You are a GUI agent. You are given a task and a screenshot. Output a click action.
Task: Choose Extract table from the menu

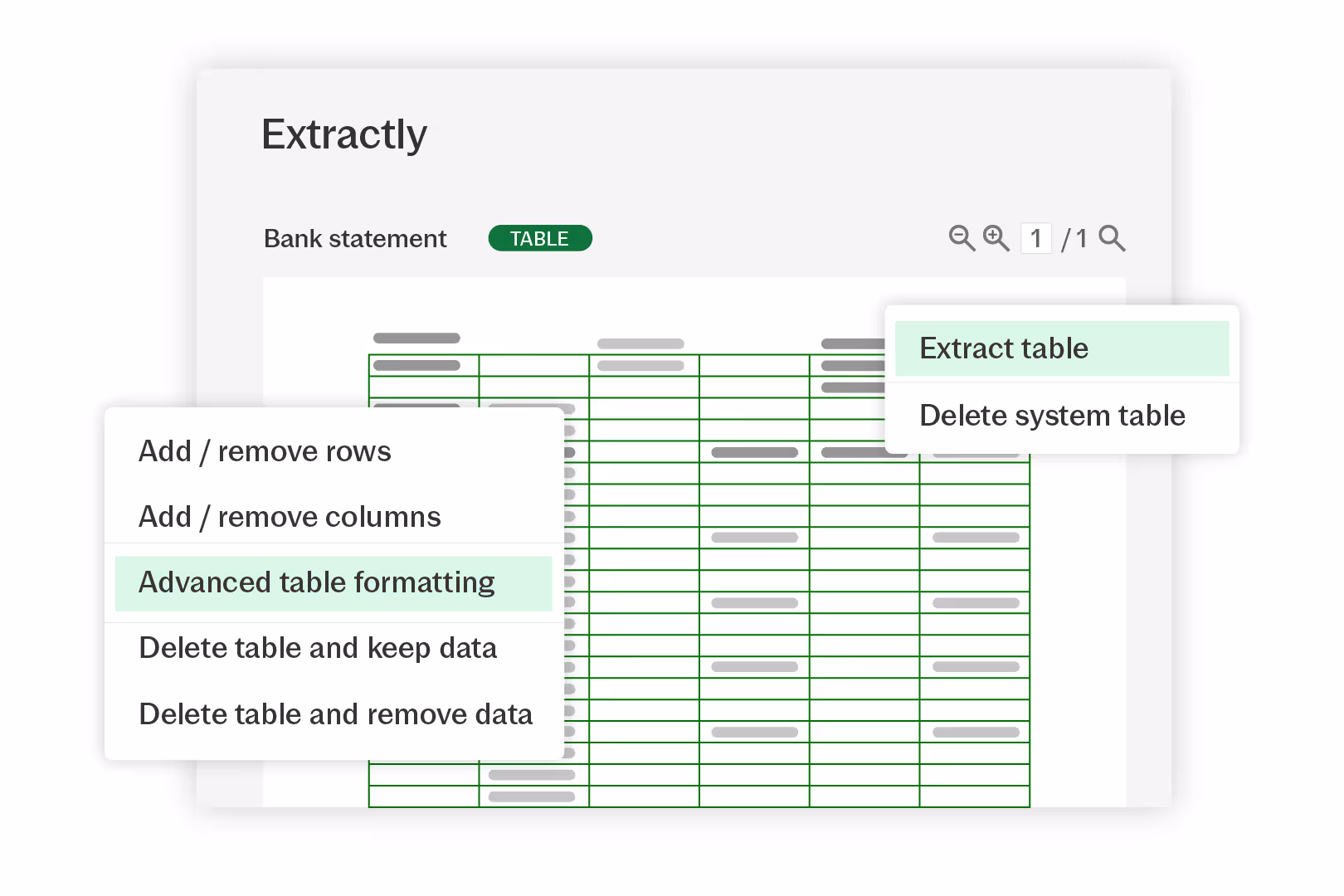pos(1062,348)
